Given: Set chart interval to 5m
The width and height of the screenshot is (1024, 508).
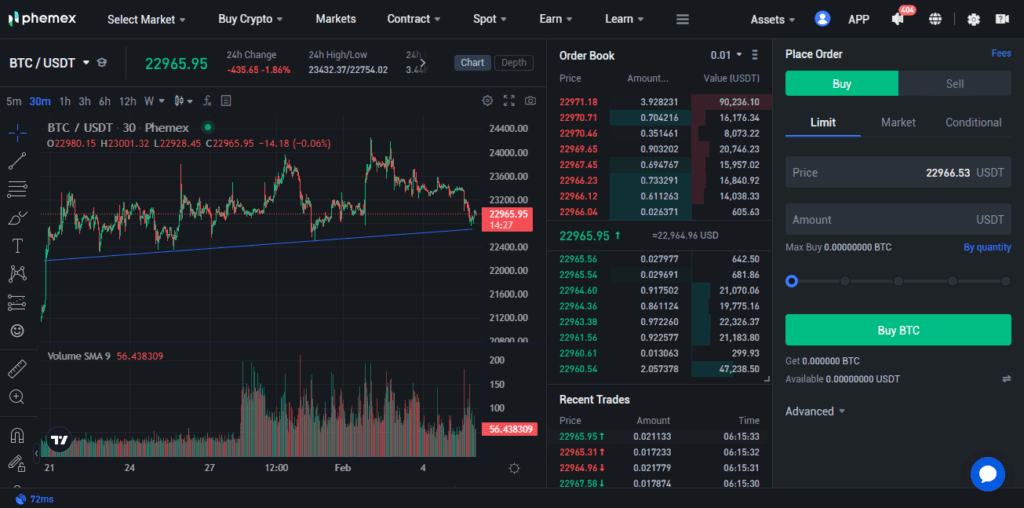Looking at the screenshot, I should 14,101.
